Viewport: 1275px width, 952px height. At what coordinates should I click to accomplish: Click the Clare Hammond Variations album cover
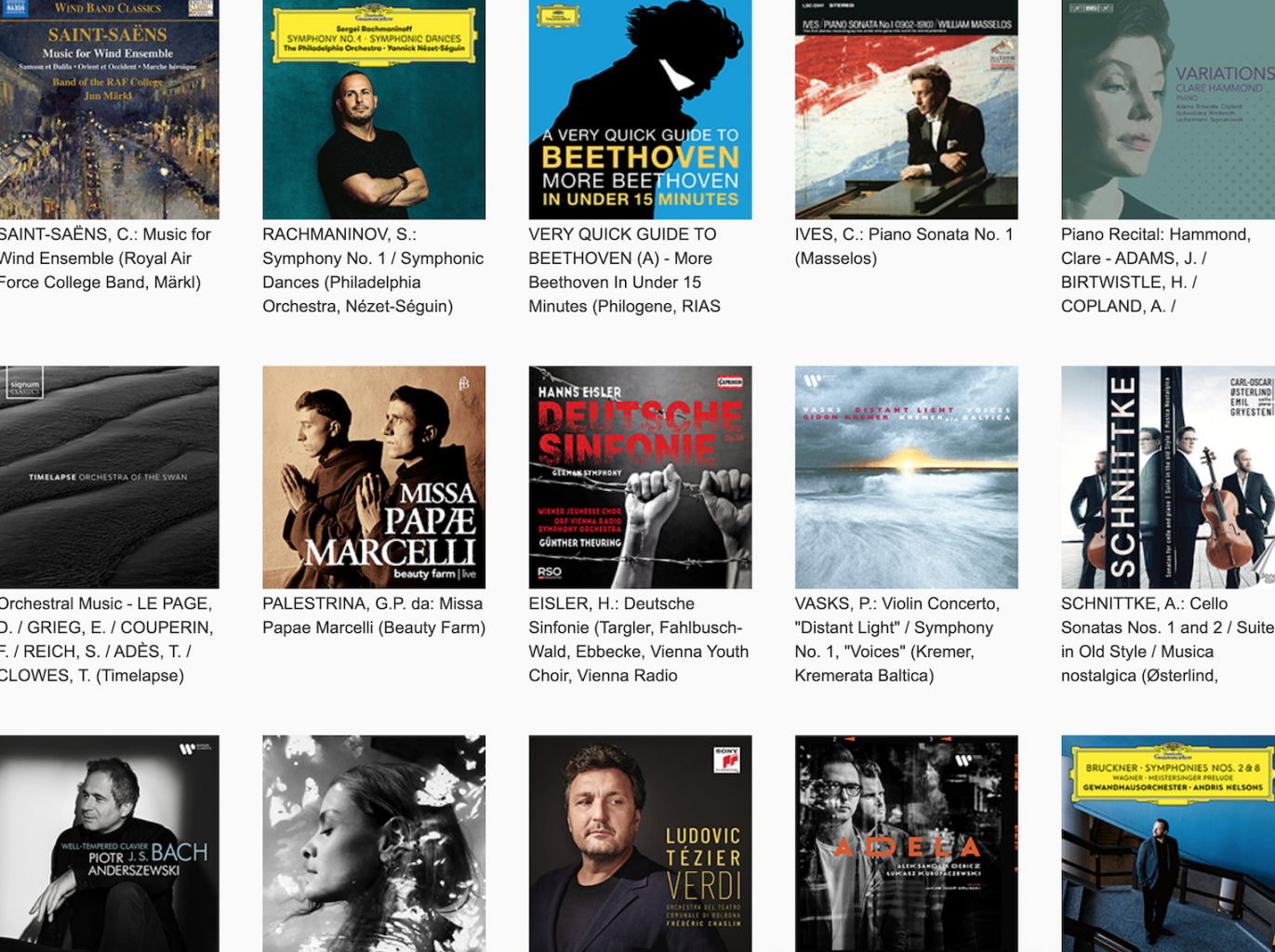(1168, 107)
